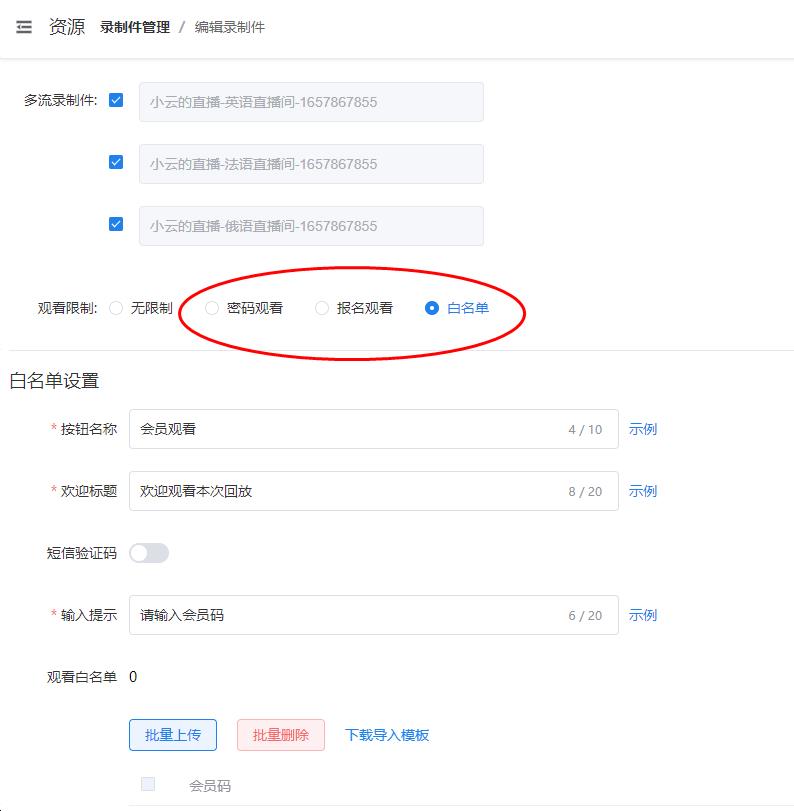Uncheck the 英语直播间 stream checkbox
Image resolution: width=794 pixels, height=811 pixels.
coord(116,100)
